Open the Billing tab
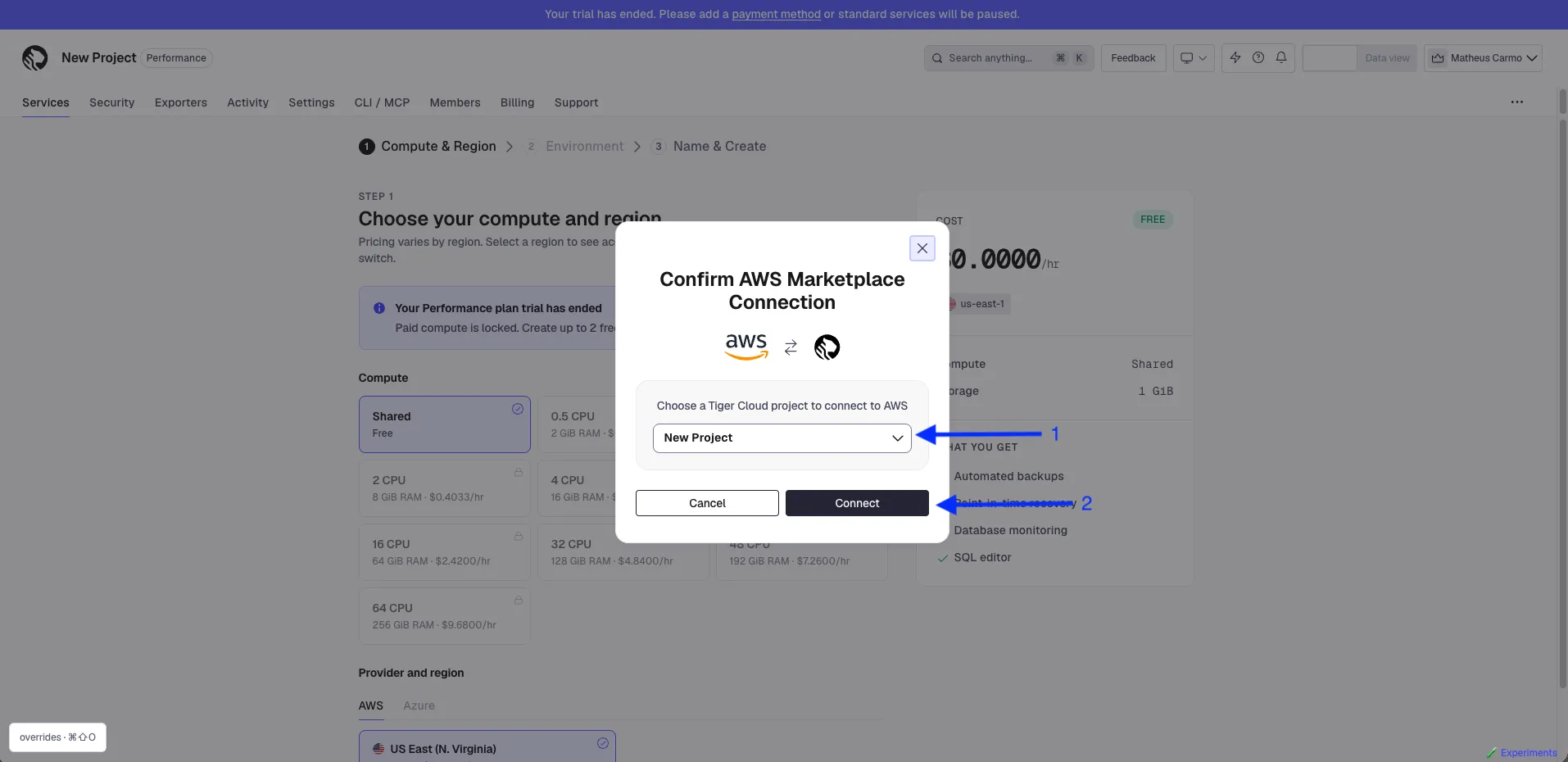This screenshot has width=1568, height=762. point(517,102)
